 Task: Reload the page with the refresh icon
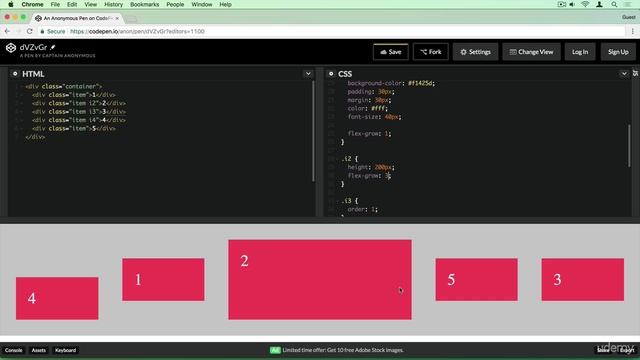pyautogui.click(x=29, y=31)
